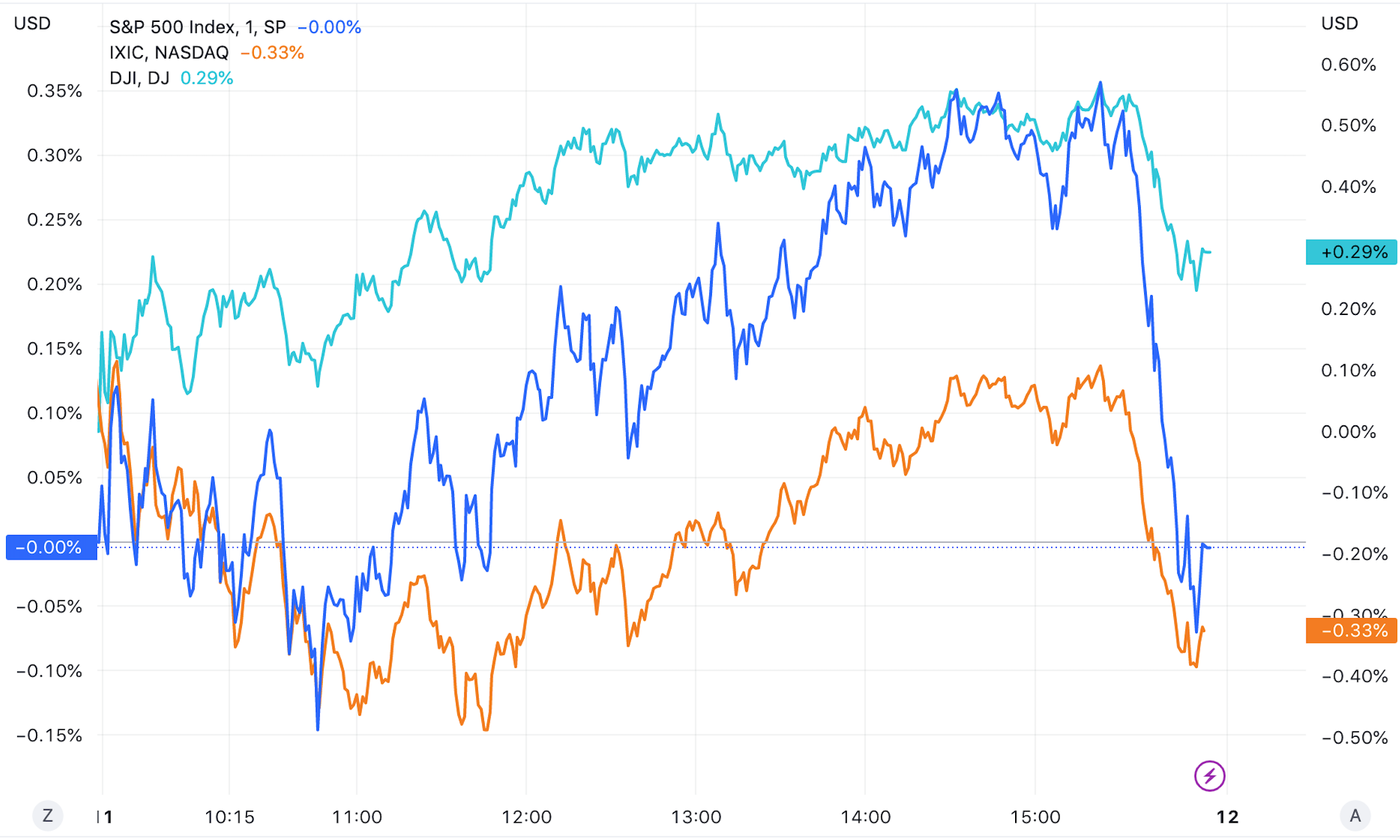Click the purple lightning bolt icon
Screen dimensions: 1400x840
click(1209, 776)
